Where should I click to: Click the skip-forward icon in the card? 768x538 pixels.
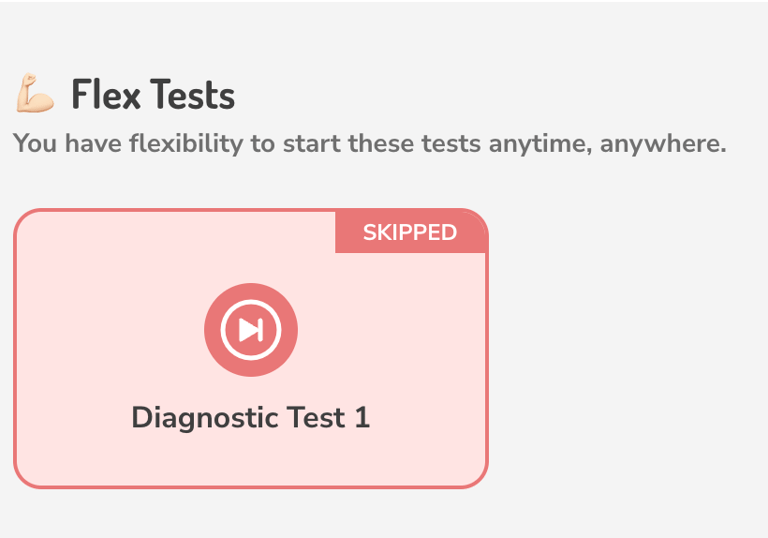[x=251, y=330]
